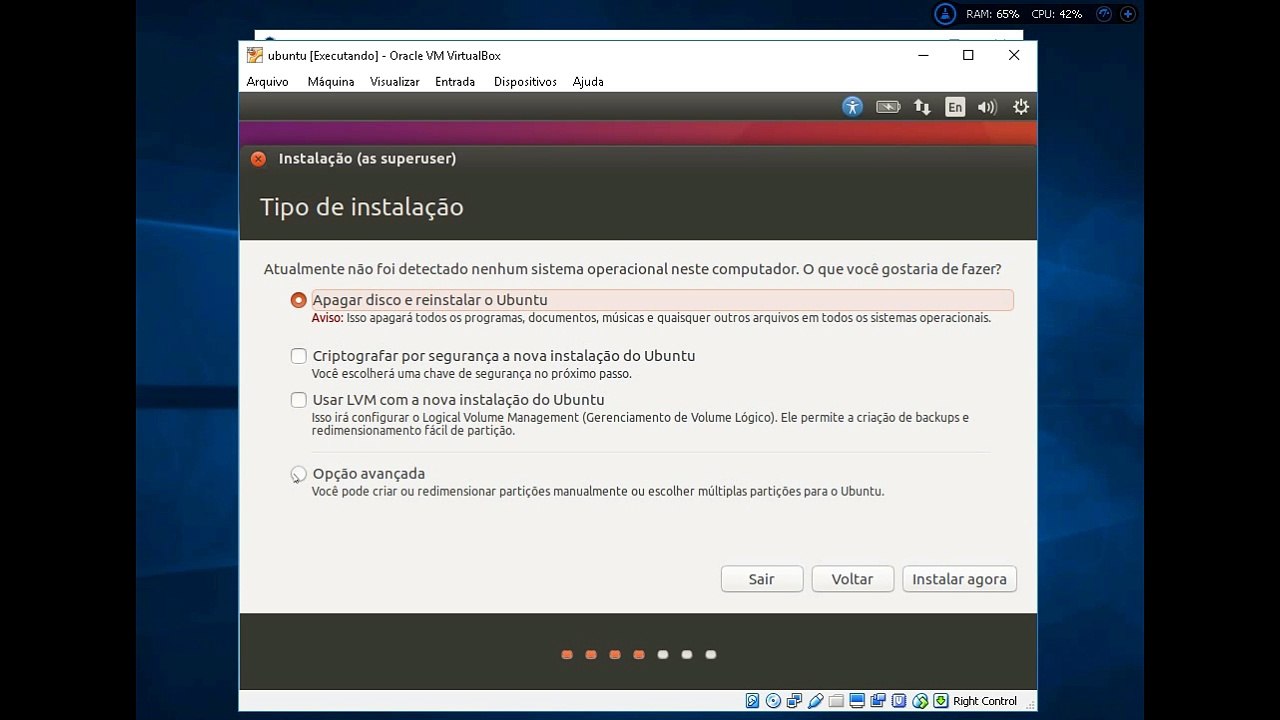Click the speed gauge widget icon
Screen dimensions: 1280x720
tap(1104, 14)
